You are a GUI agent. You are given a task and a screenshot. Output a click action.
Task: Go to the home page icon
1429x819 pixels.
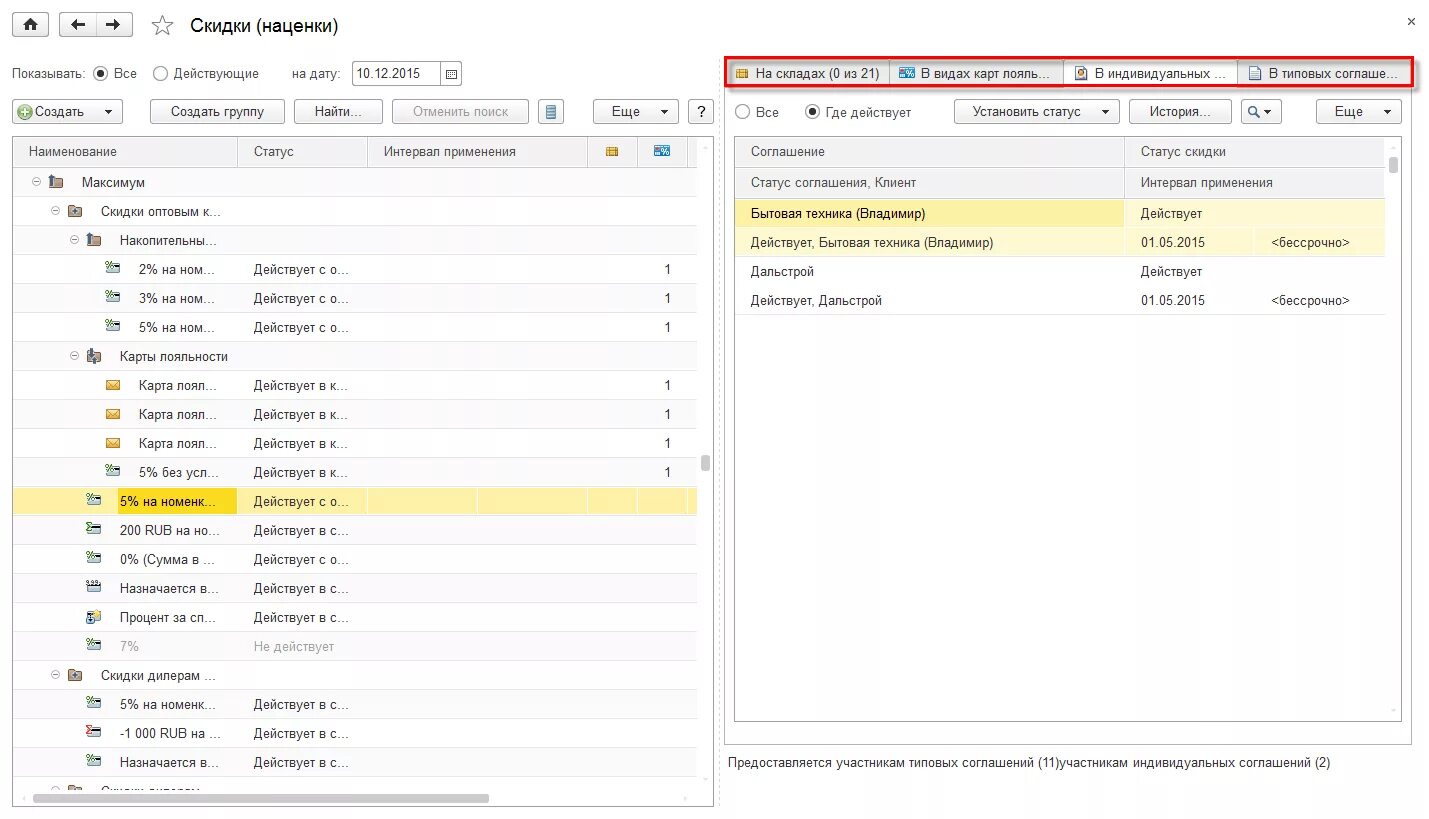click(30, 25)
